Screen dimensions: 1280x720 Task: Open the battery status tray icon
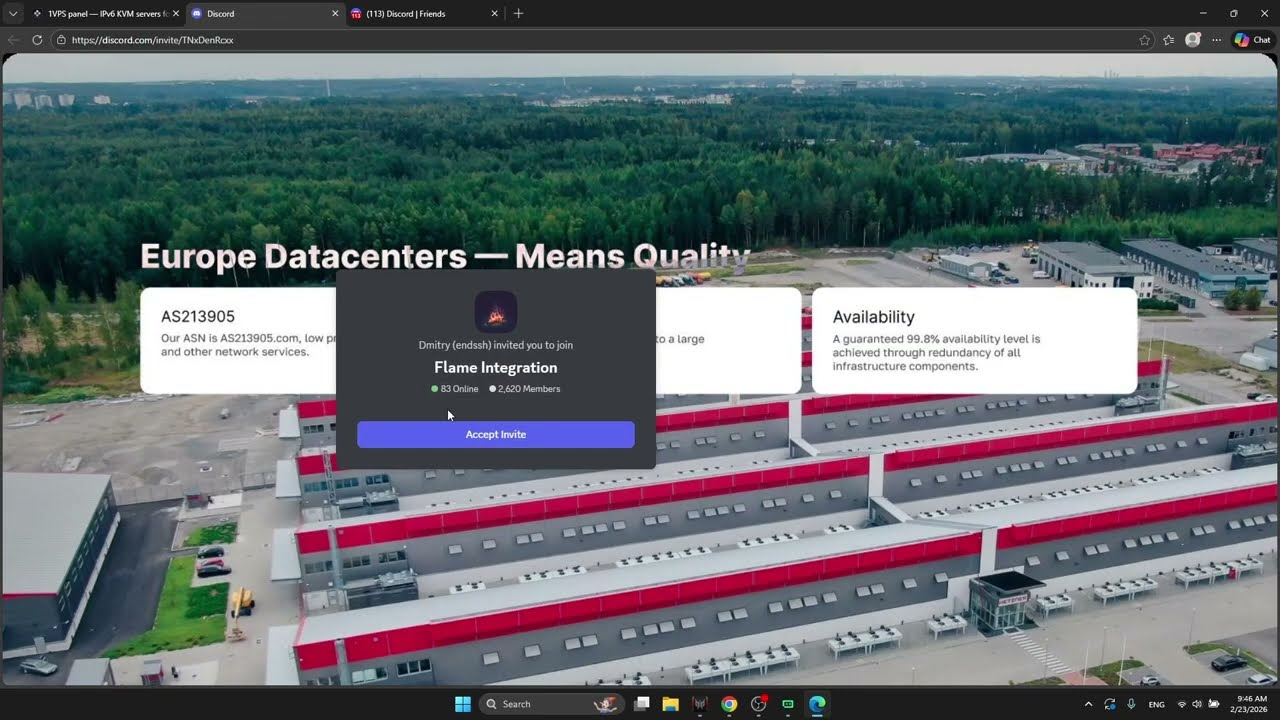(1214, 704)
